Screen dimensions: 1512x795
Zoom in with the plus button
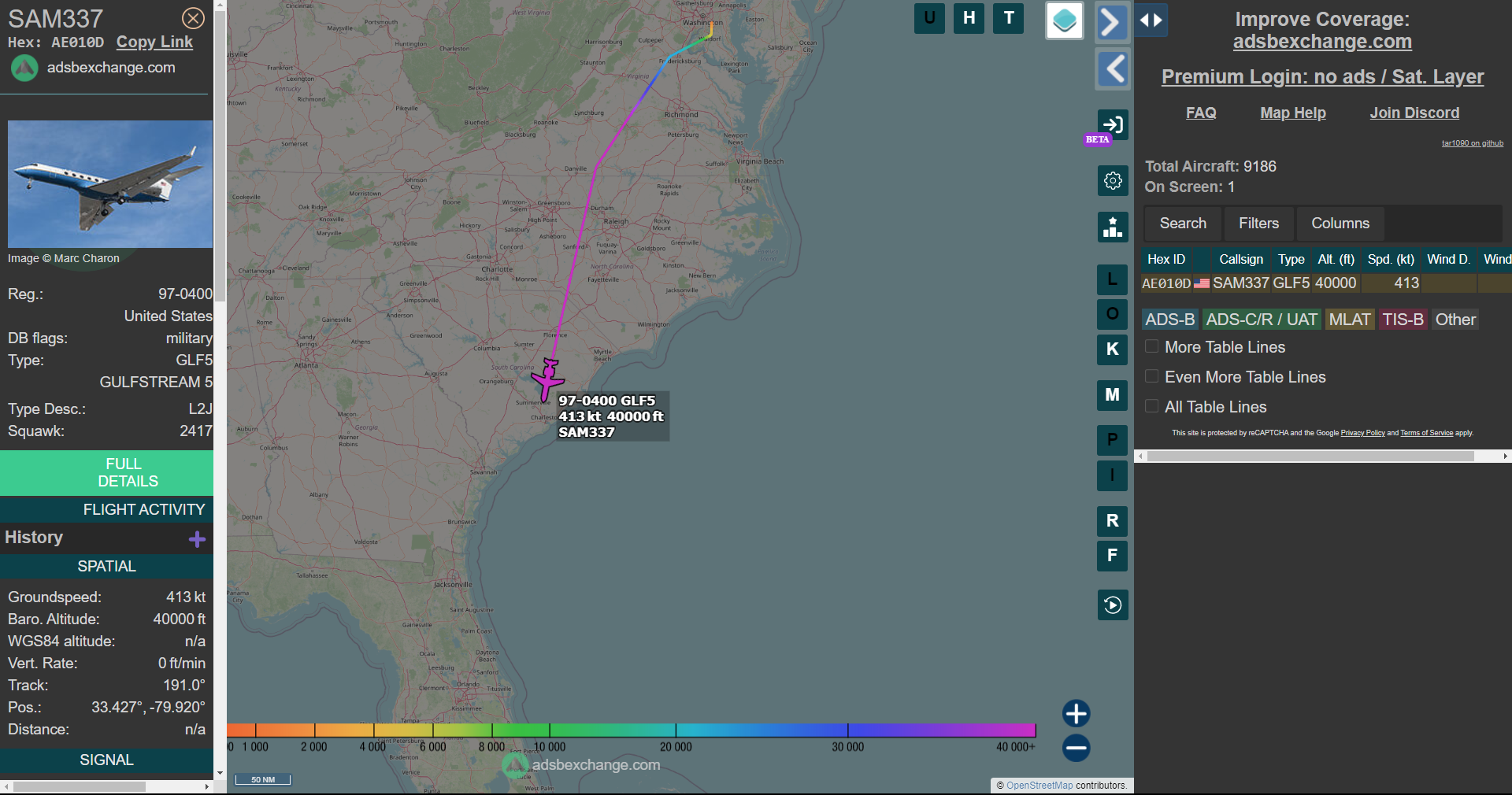point(1076,713)
